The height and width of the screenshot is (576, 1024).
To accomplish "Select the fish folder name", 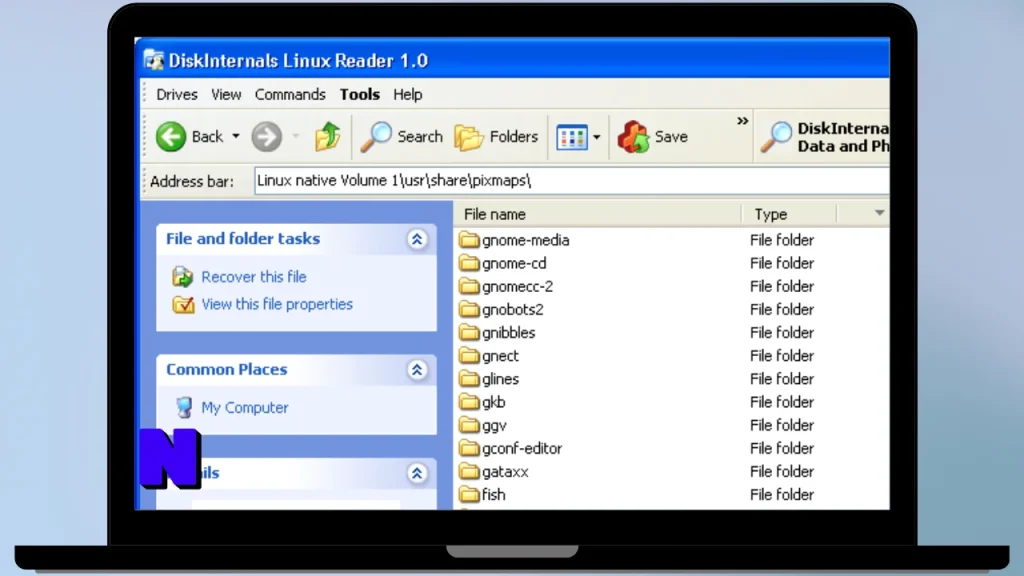I will tap(494, 495).
